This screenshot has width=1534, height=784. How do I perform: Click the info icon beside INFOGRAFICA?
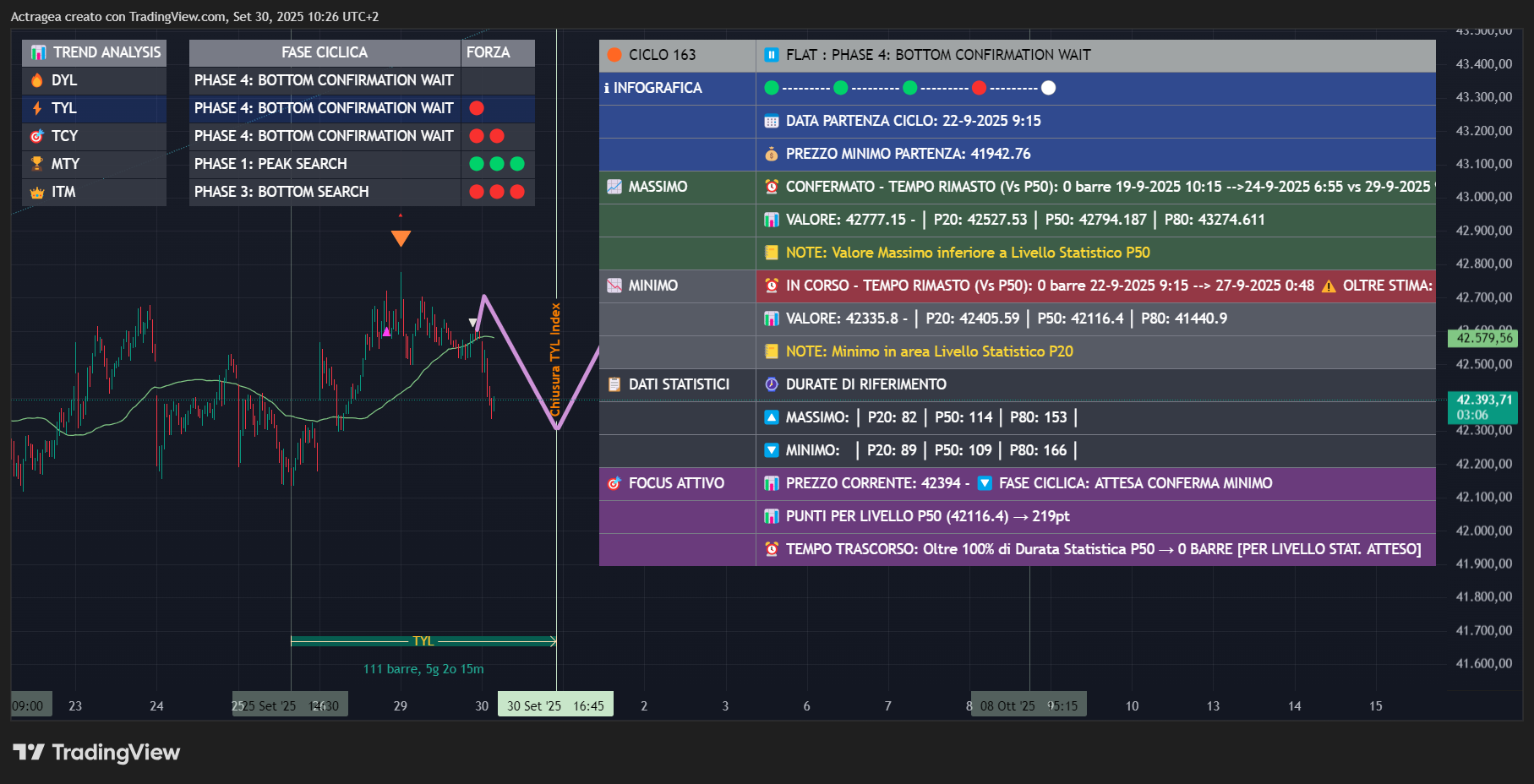(x=606, y=88)
